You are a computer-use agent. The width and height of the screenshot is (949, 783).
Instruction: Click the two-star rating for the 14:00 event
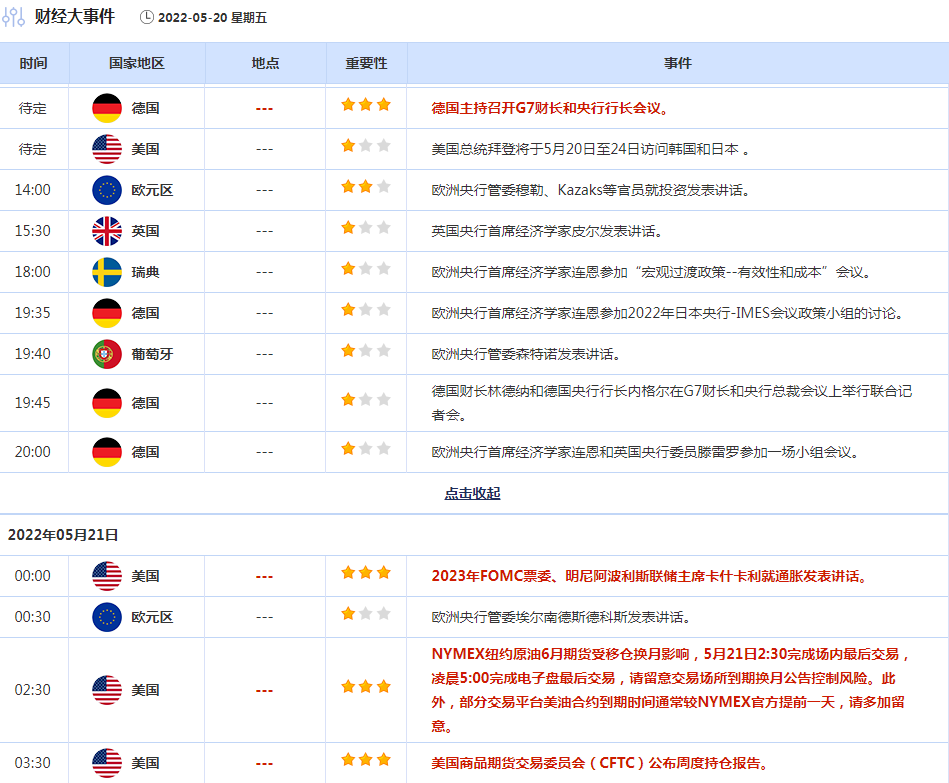click(x=366, y=188)
